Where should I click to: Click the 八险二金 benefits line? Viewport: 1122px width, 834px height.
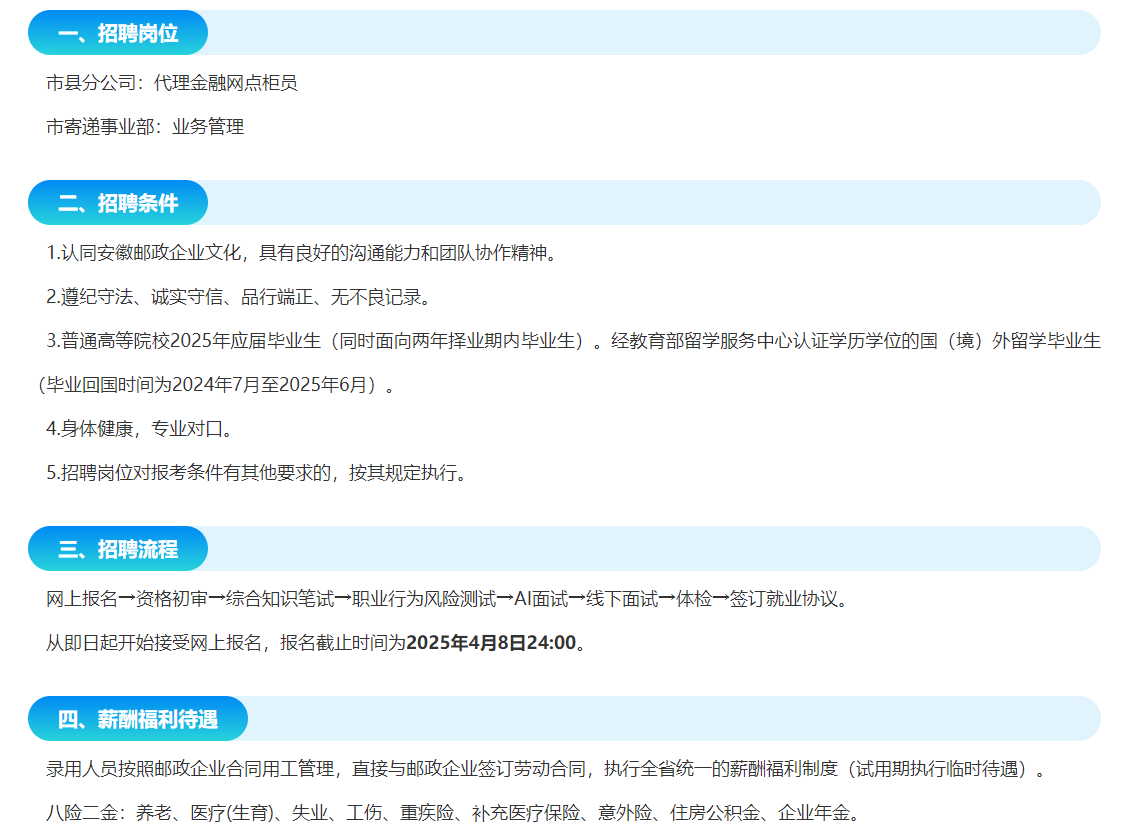coord(453,813)
